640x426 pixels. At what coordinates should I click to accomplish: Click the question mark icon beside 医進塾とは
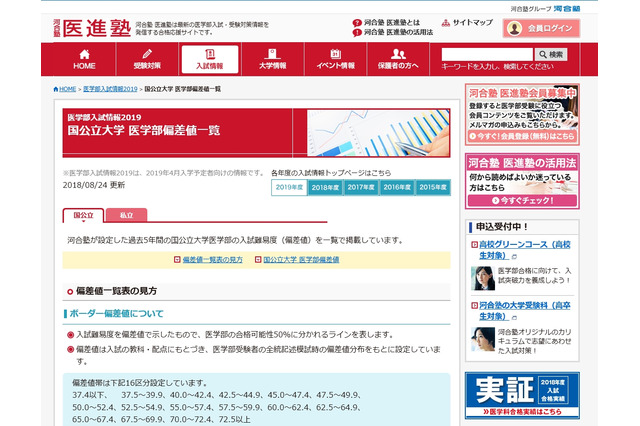pos(357,23)
